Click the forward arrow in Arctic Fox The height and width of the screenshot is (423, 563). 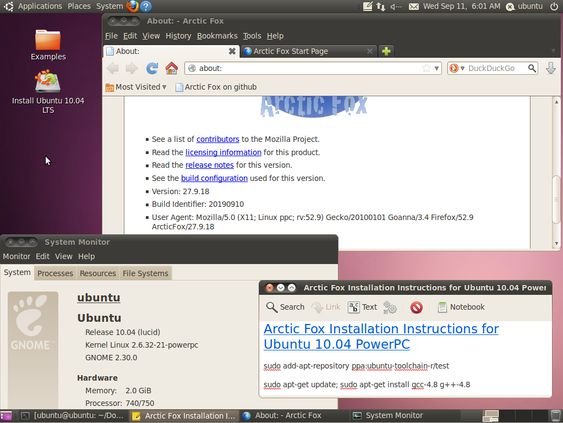(131, 68)
